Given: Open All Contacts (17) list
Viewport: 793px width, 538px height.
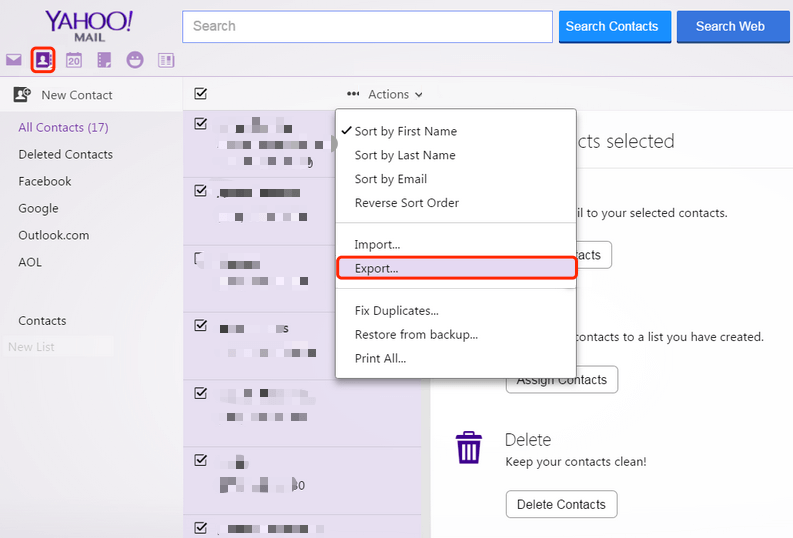Looking at the screenshot, I should pos(63,127).
